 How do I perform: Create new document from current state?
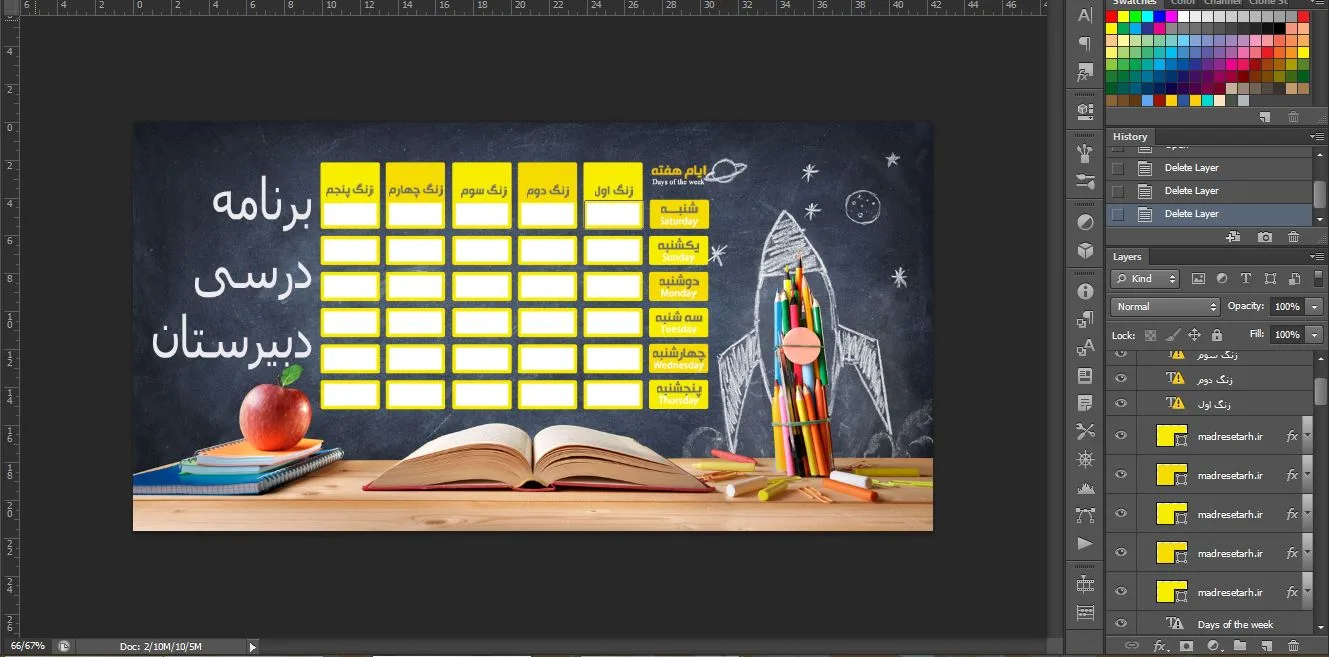(x=1234, y=237)
